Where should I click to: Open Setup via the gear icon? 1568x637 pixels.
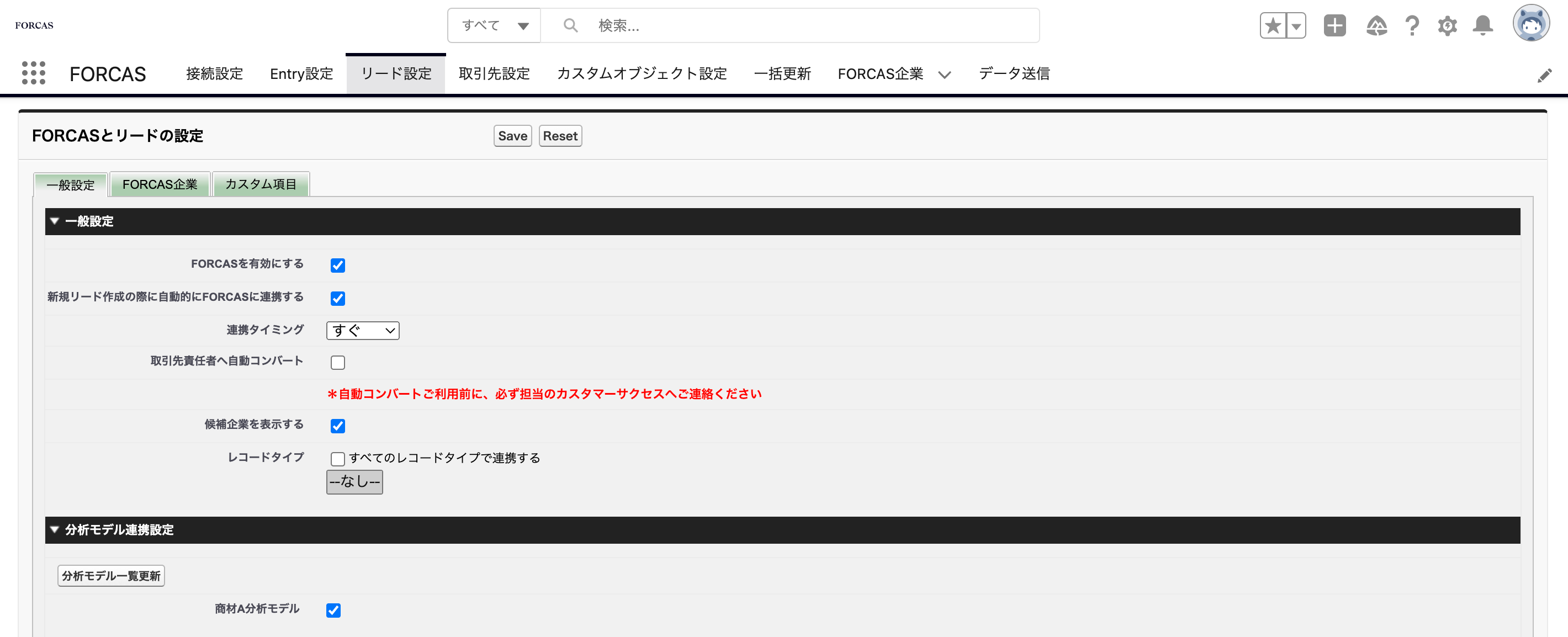pyautogui.click(x=1448, y=25)
